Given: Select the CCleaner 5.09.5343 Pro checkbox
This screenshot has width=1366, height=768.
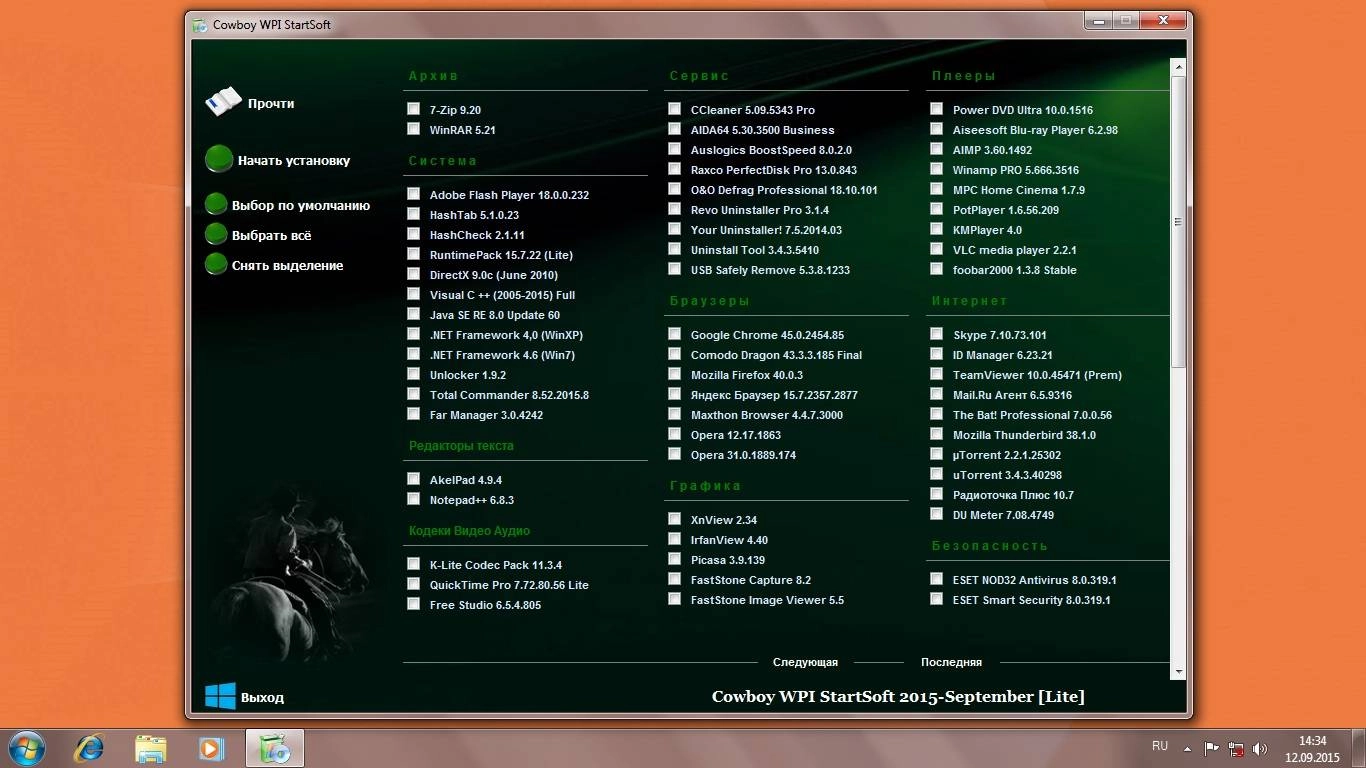Looking at the screenshot, I should [674, 109].
